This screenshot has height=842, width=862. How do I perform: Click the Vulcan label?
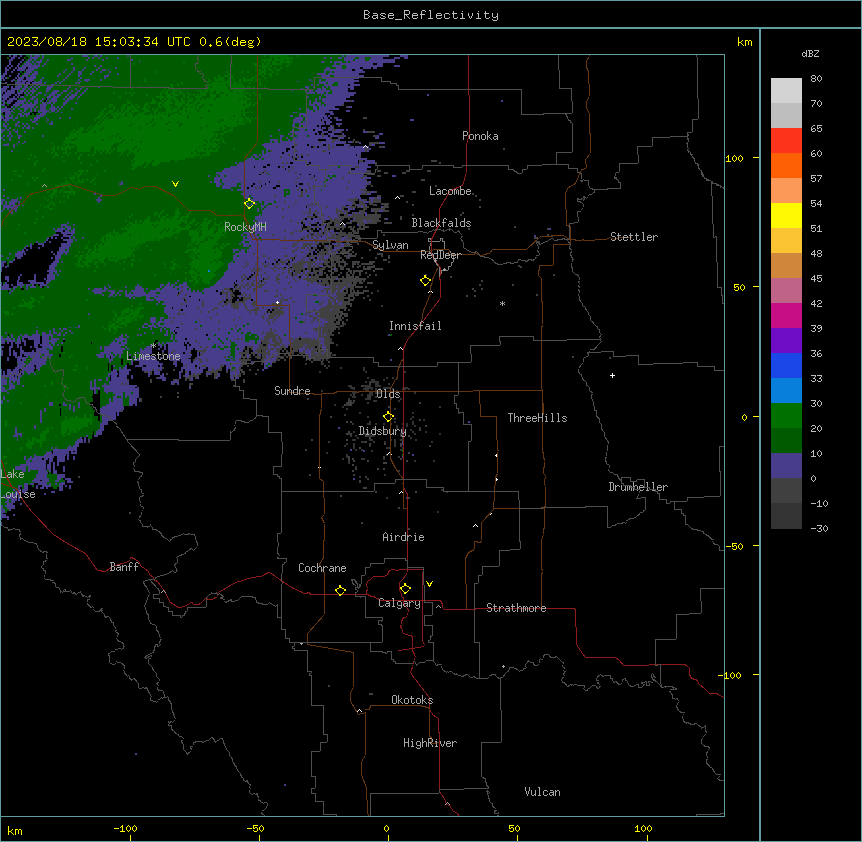543,792
